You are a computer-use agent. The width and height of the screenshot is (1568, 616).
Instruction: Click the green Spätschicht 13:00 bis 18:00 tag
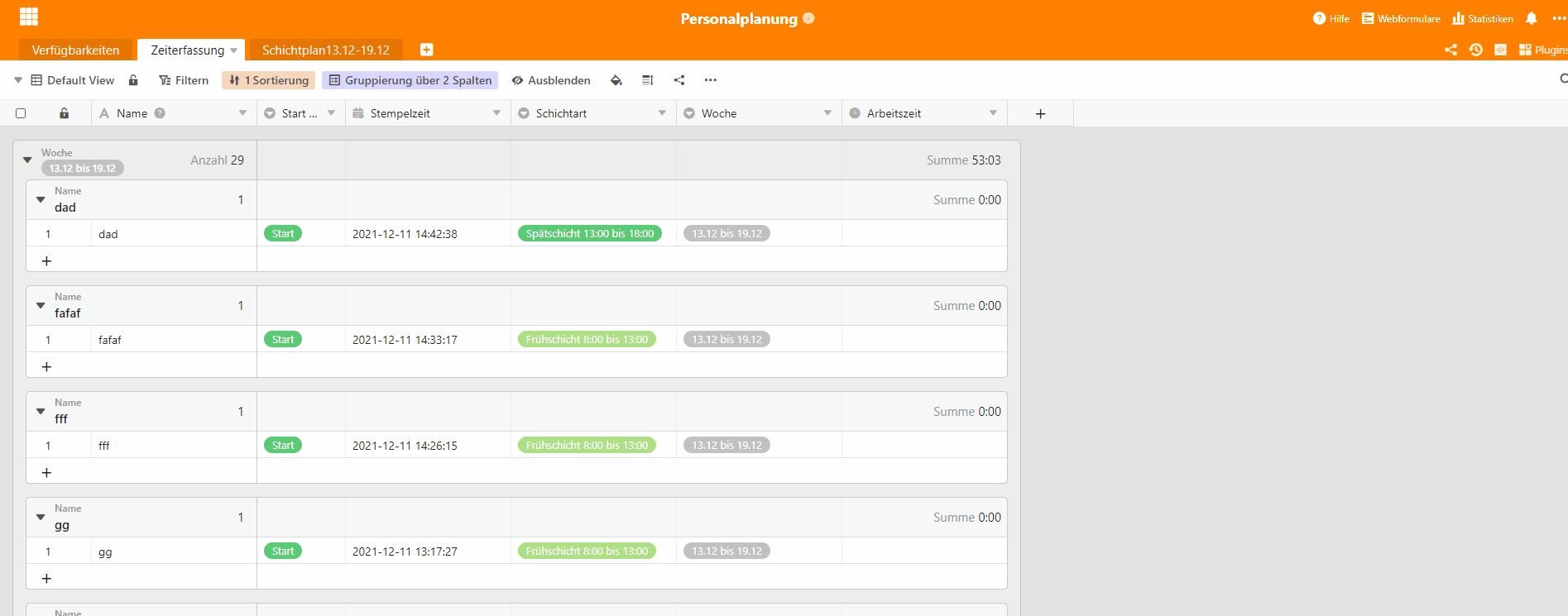click(x=589, y=234)
